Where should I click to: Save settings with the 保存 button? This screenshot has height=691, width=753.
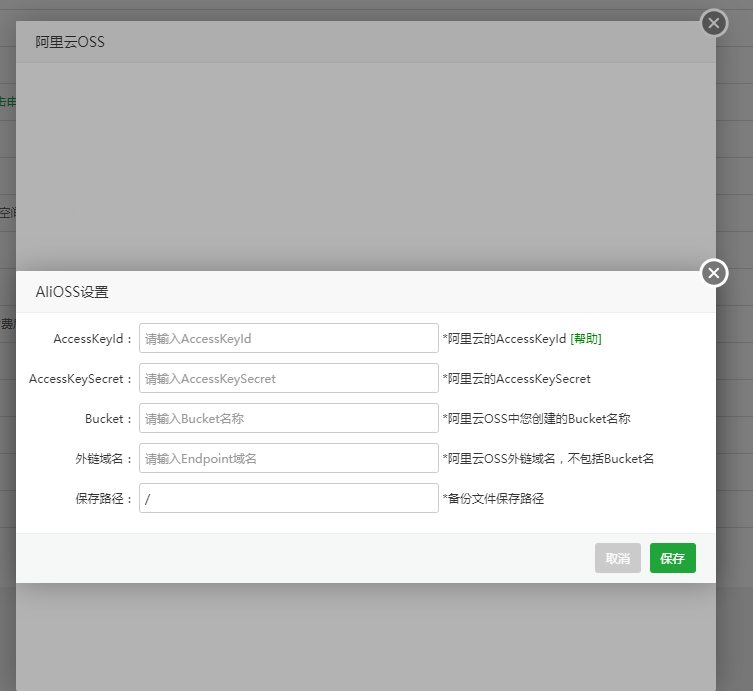(x=672, y=558)
